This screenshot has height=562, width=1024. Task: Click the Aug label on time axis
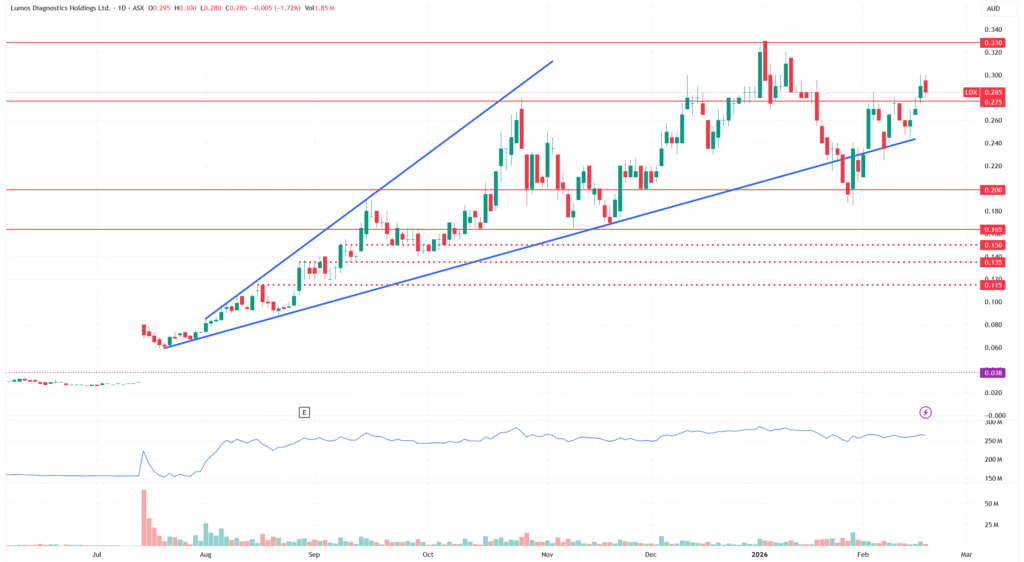coord(205,555)
